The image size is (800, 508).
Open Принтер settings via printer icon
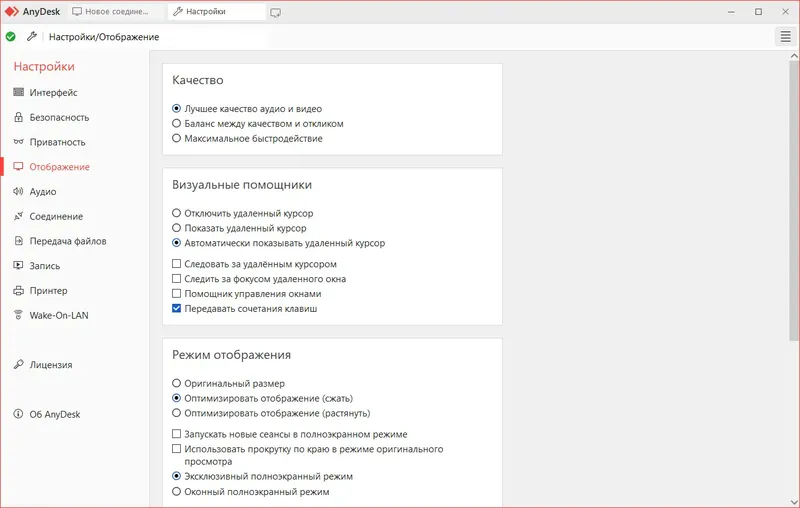point(18,291)
